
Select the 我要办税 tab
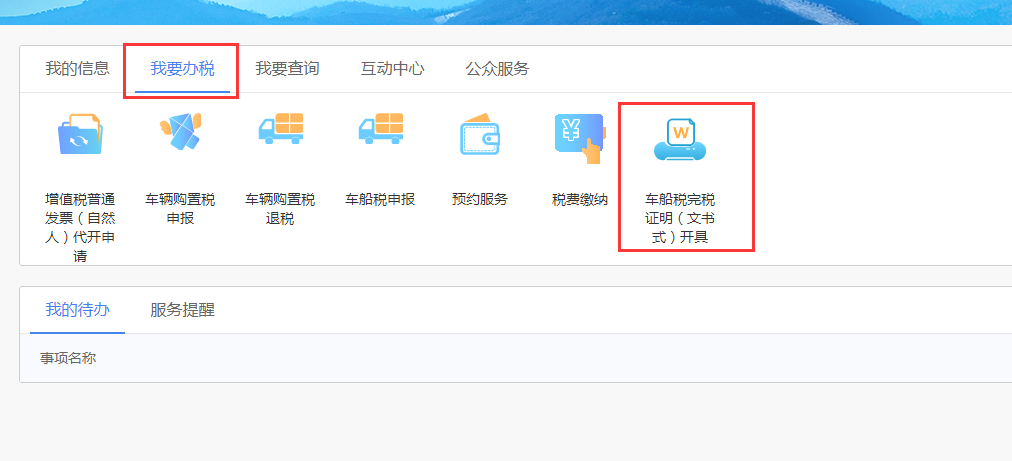[x=182, y=69]
